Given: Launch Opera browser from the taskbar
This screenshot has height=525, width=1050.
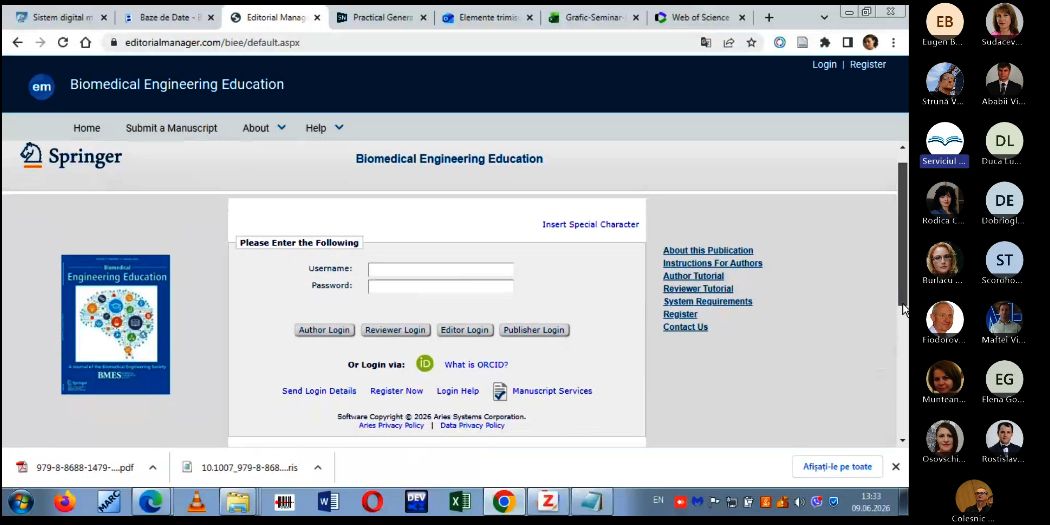Looking at the screenshot, I should (372, 501).
